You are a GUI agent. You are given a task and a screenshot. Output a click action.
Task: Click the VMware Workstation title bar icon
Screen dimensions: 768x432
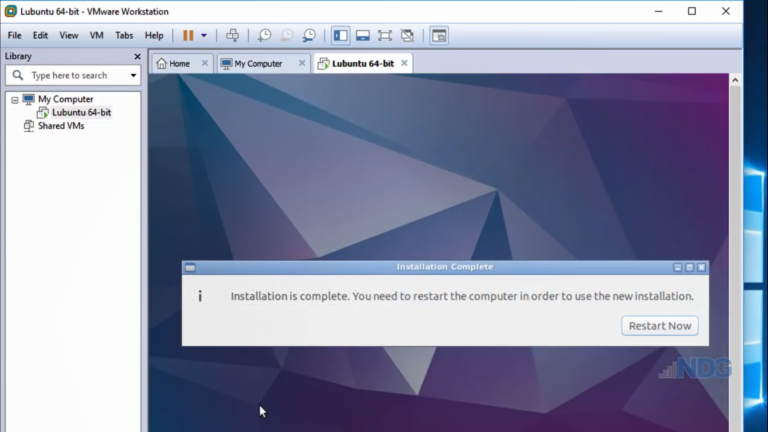(10, 11)
